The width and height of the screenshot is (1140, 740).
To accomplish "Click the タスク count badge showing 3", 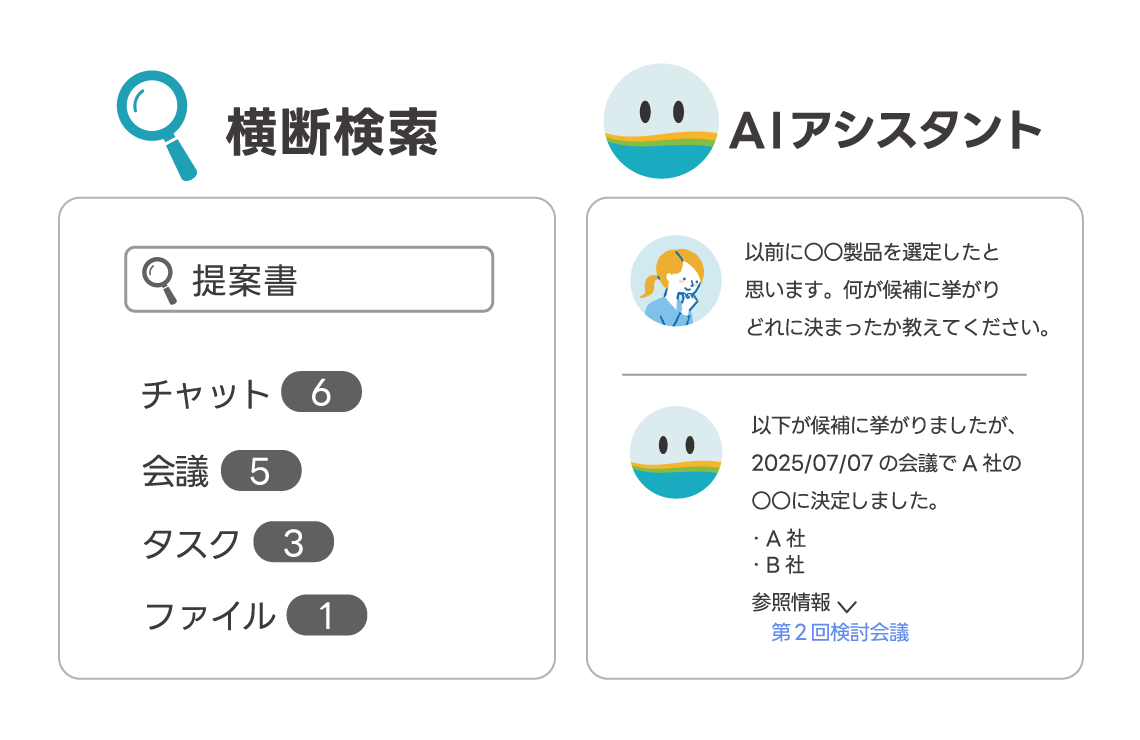I will coord(294,542).
